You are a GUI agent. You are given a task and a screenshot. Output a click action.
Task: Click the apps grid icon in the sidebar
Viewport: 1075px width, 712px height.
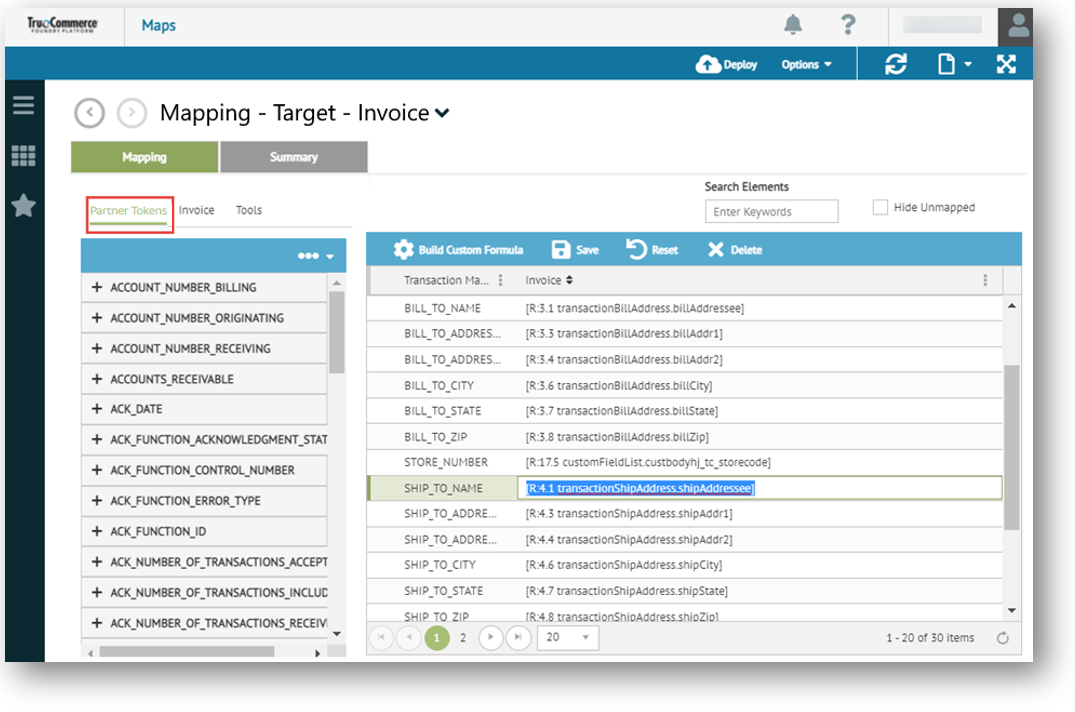coord(23,156)
